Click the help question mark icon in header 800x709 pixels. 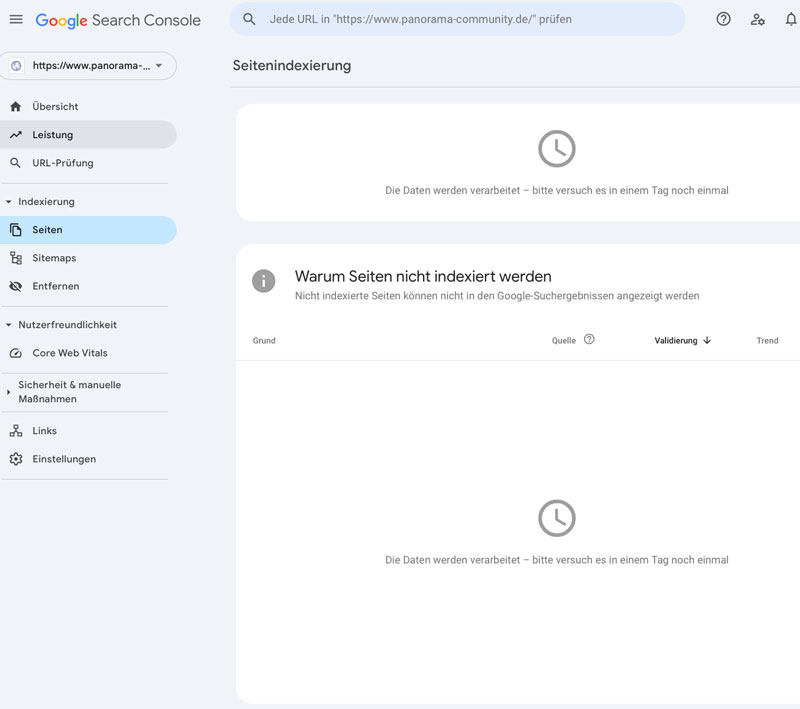point(723,19)
